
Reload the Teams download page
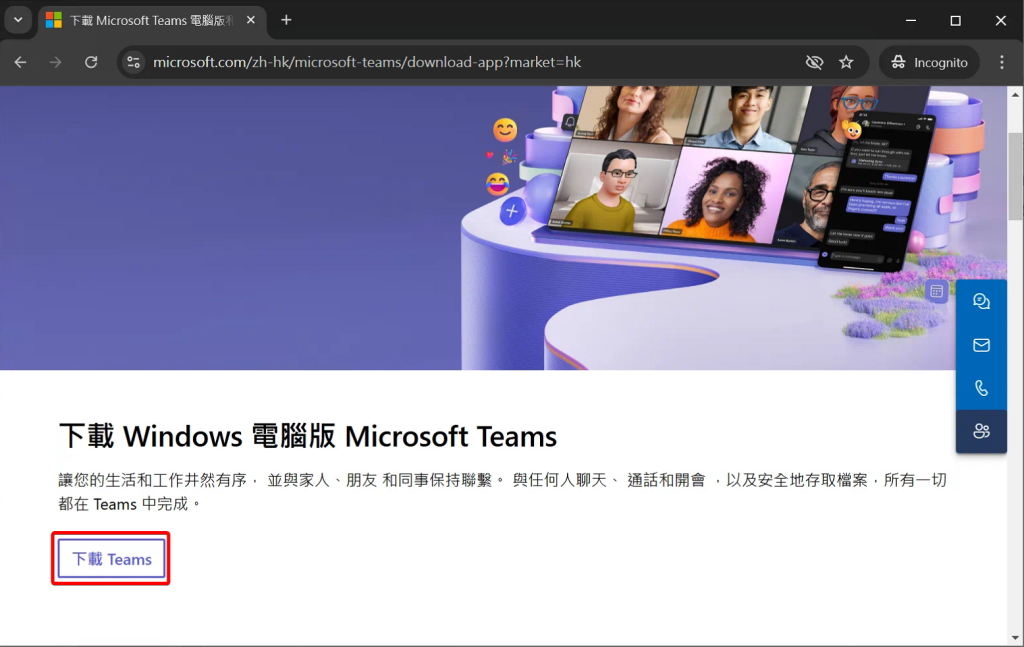pyautogui.click(x=91, y=62)
